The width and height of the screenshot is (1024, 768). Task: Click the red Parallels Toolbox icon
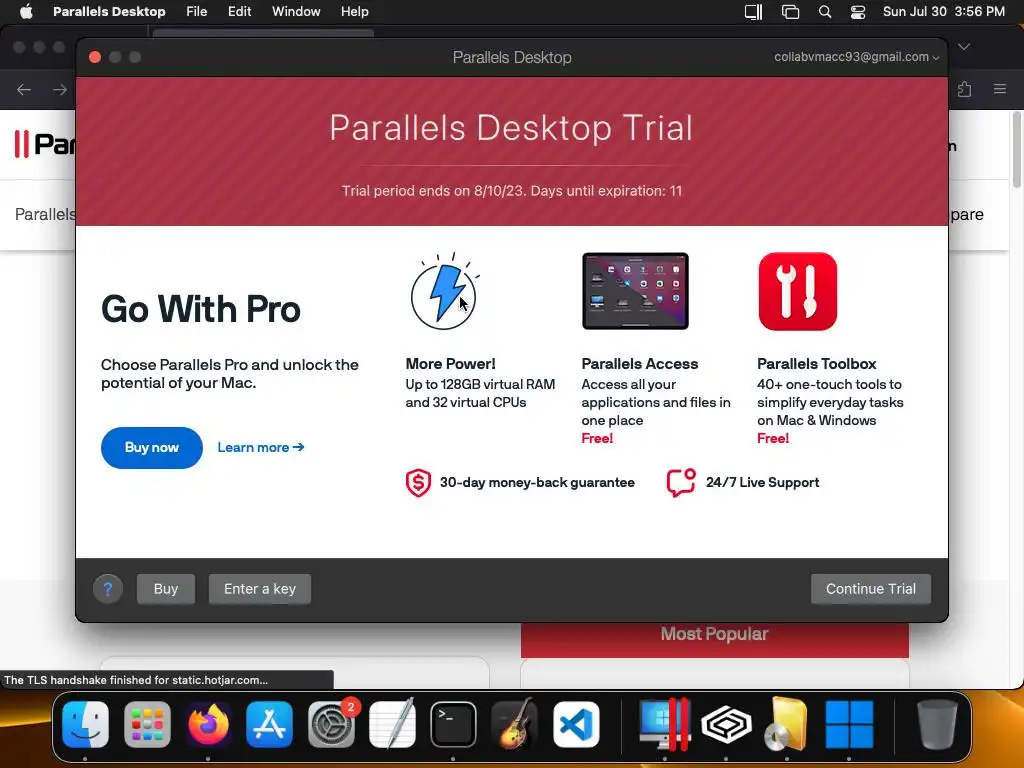[797, 291]
